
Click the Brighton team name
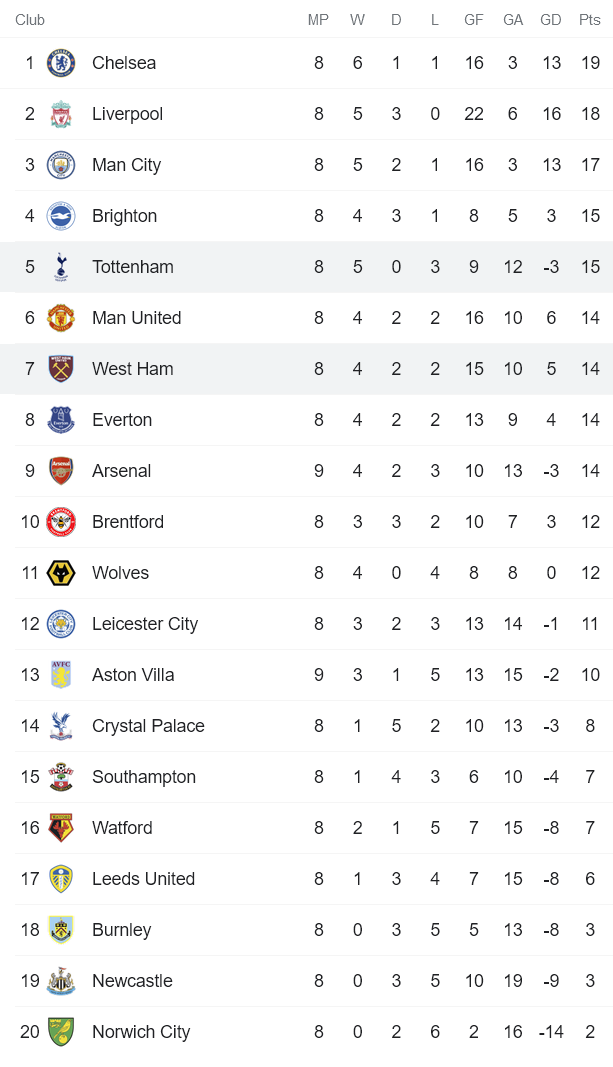click(x=124, y=216)
